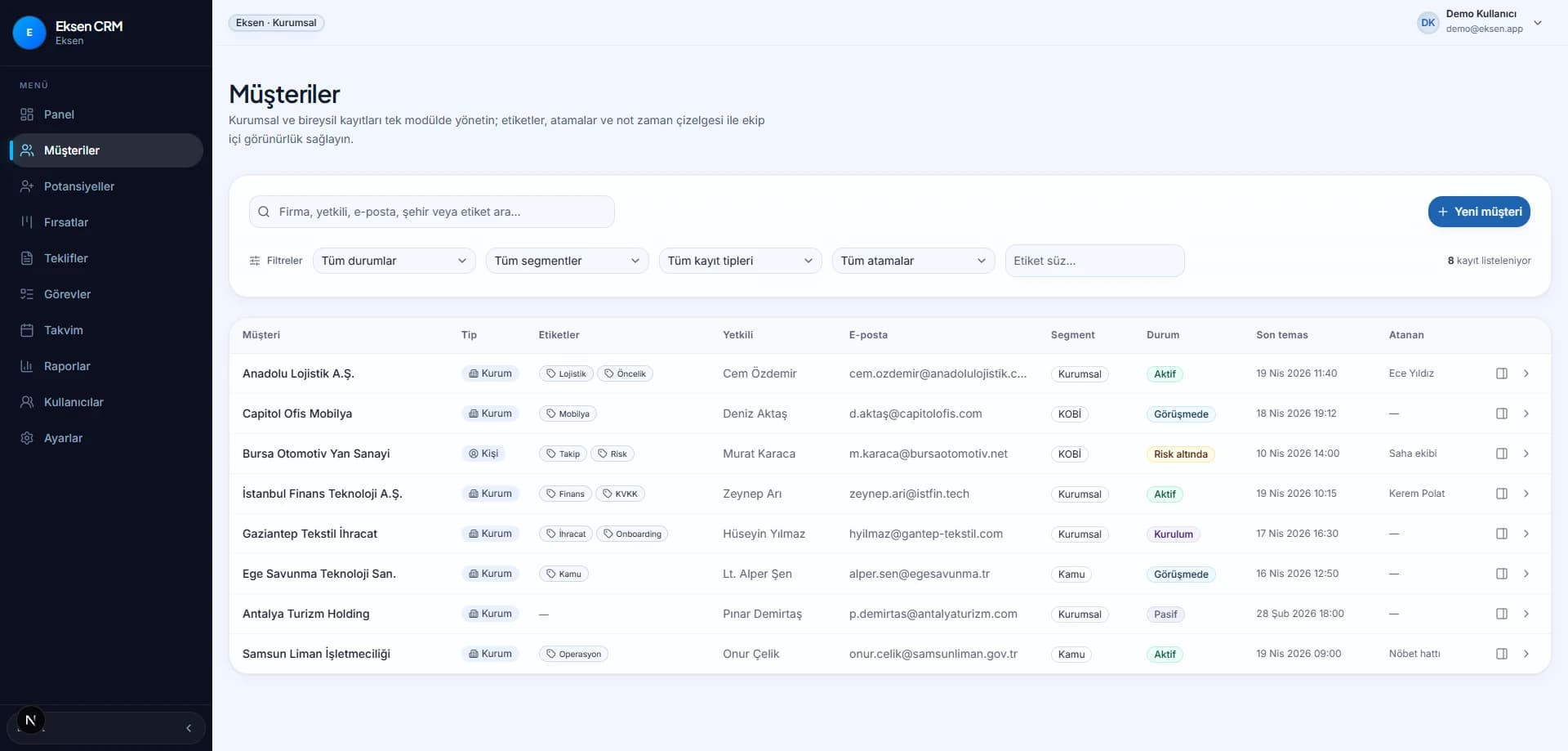Open the Tüm durumlar dropdown
The image size is (1568, 751).
pyautogui.click(x=394, y=261)
